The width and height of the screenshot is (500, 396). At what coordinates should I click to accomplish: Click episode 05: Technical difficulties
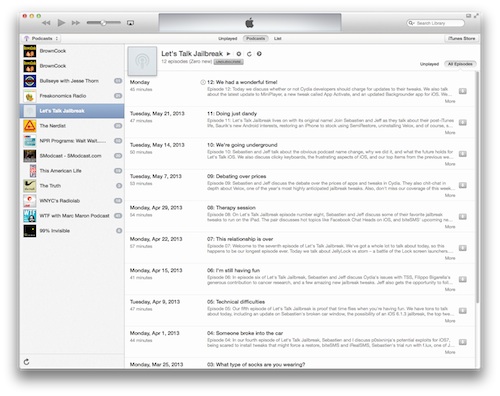[x=236, y=302]
